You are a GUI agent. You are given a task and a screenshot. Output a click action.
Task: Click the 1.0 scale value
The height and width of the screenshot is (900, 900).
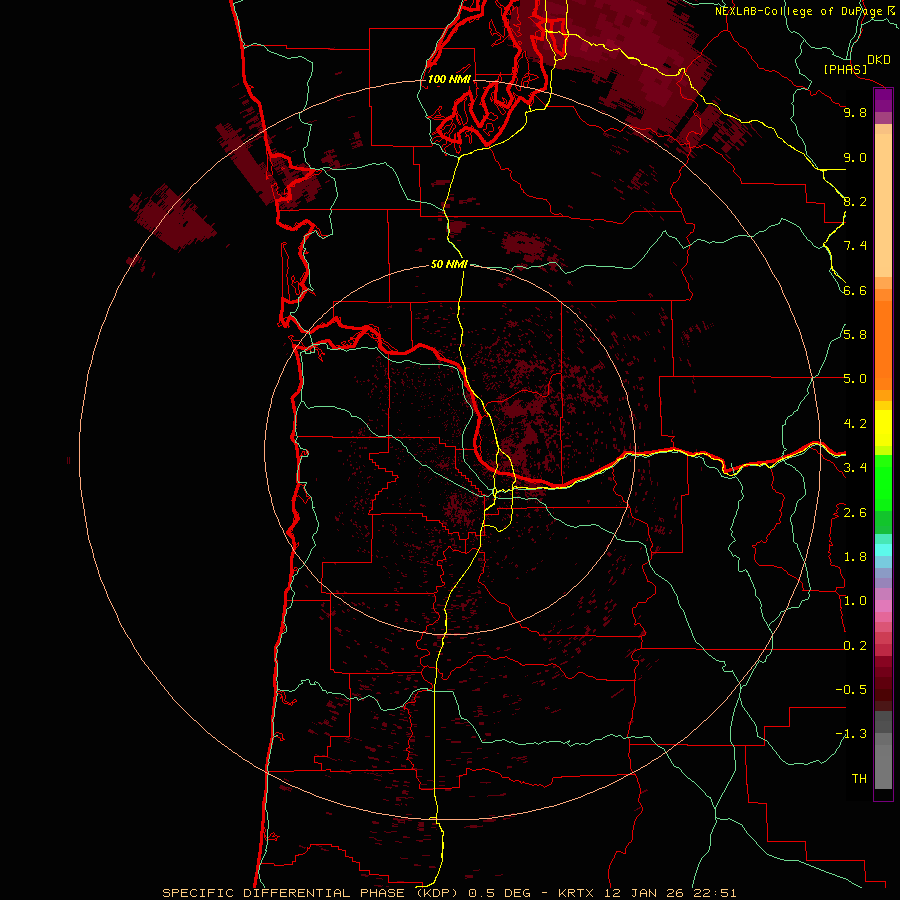click(x=855, y=601)
